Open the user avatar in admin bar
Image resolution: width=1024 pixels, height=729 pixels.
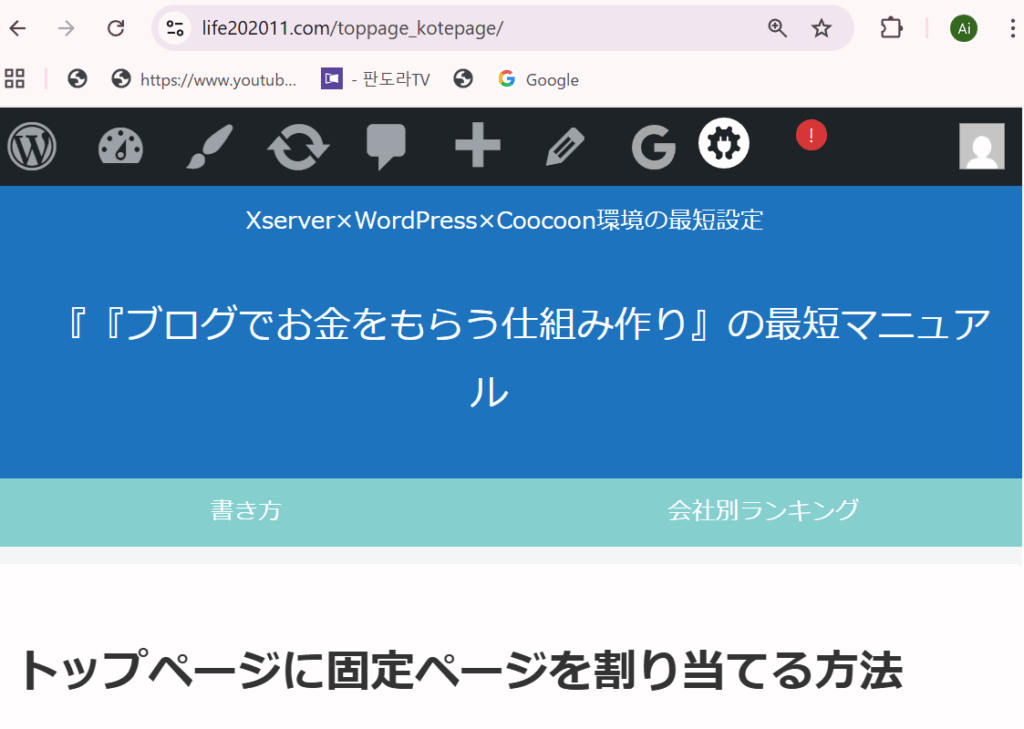(x=981, y=147)
